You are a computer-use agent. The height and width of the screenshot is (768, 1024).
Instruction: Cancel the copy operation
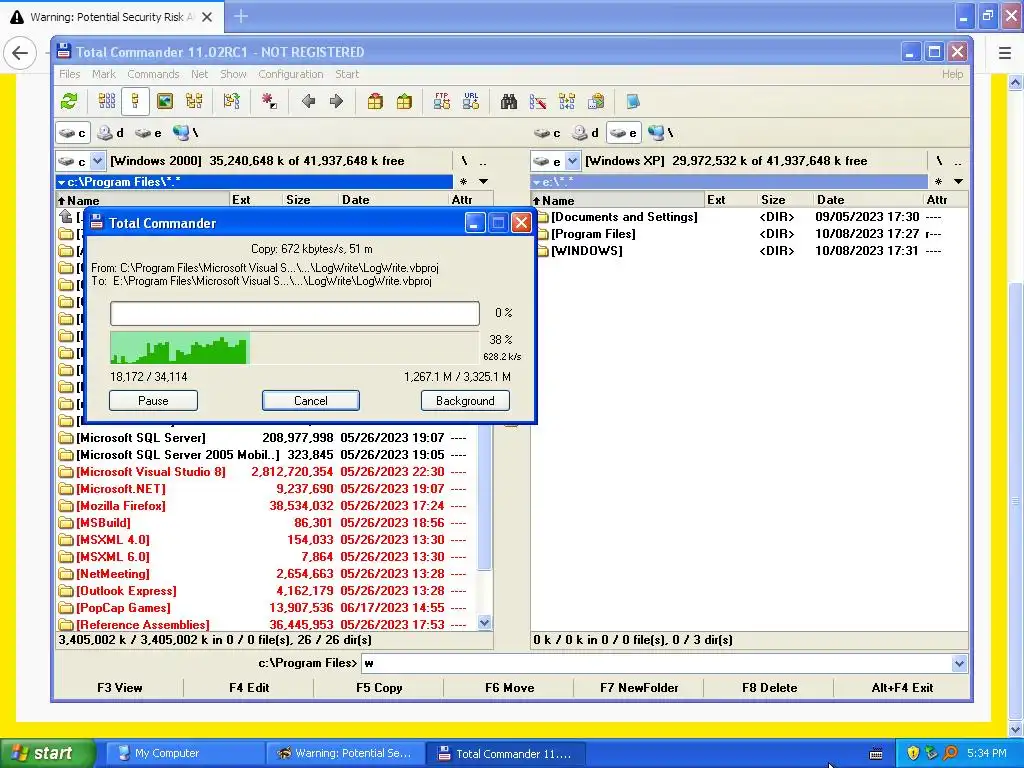pos(311,400)
